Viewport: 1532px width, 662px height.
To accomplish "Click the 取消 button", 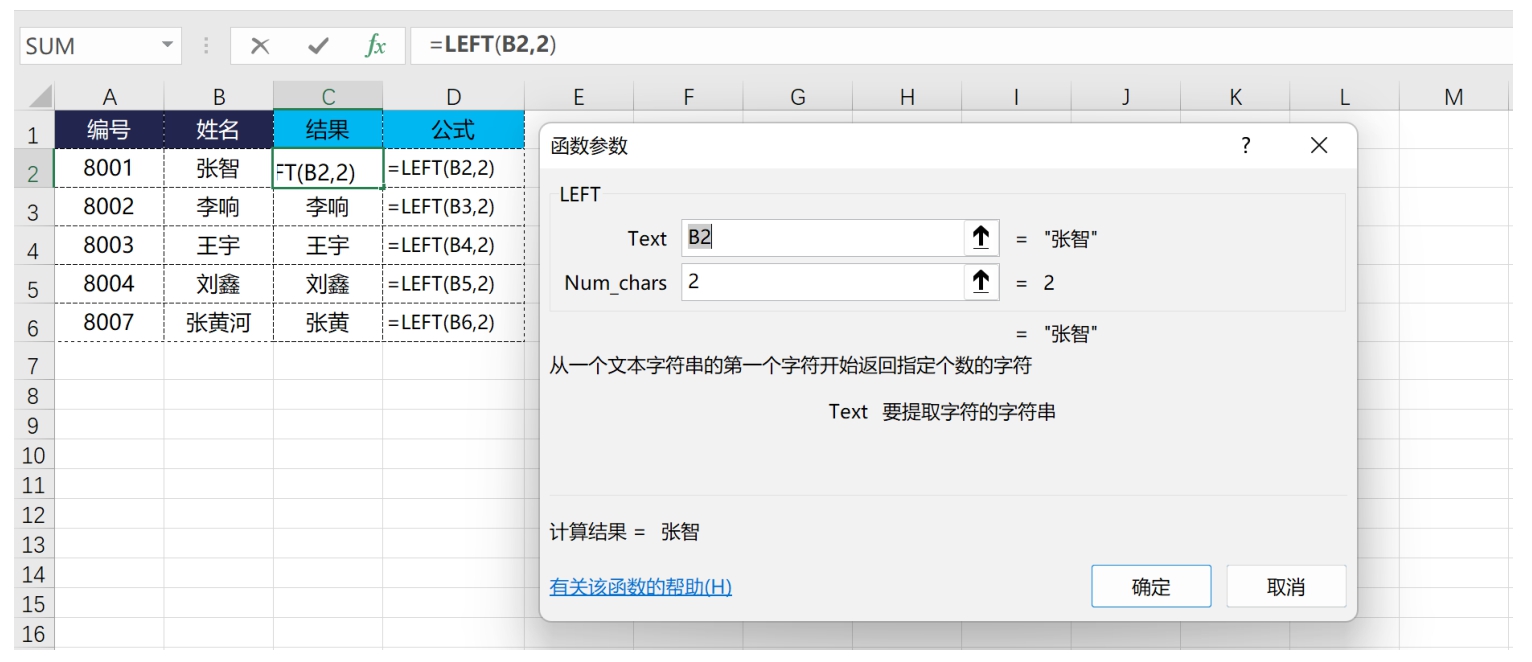I will click(1285, 587).
